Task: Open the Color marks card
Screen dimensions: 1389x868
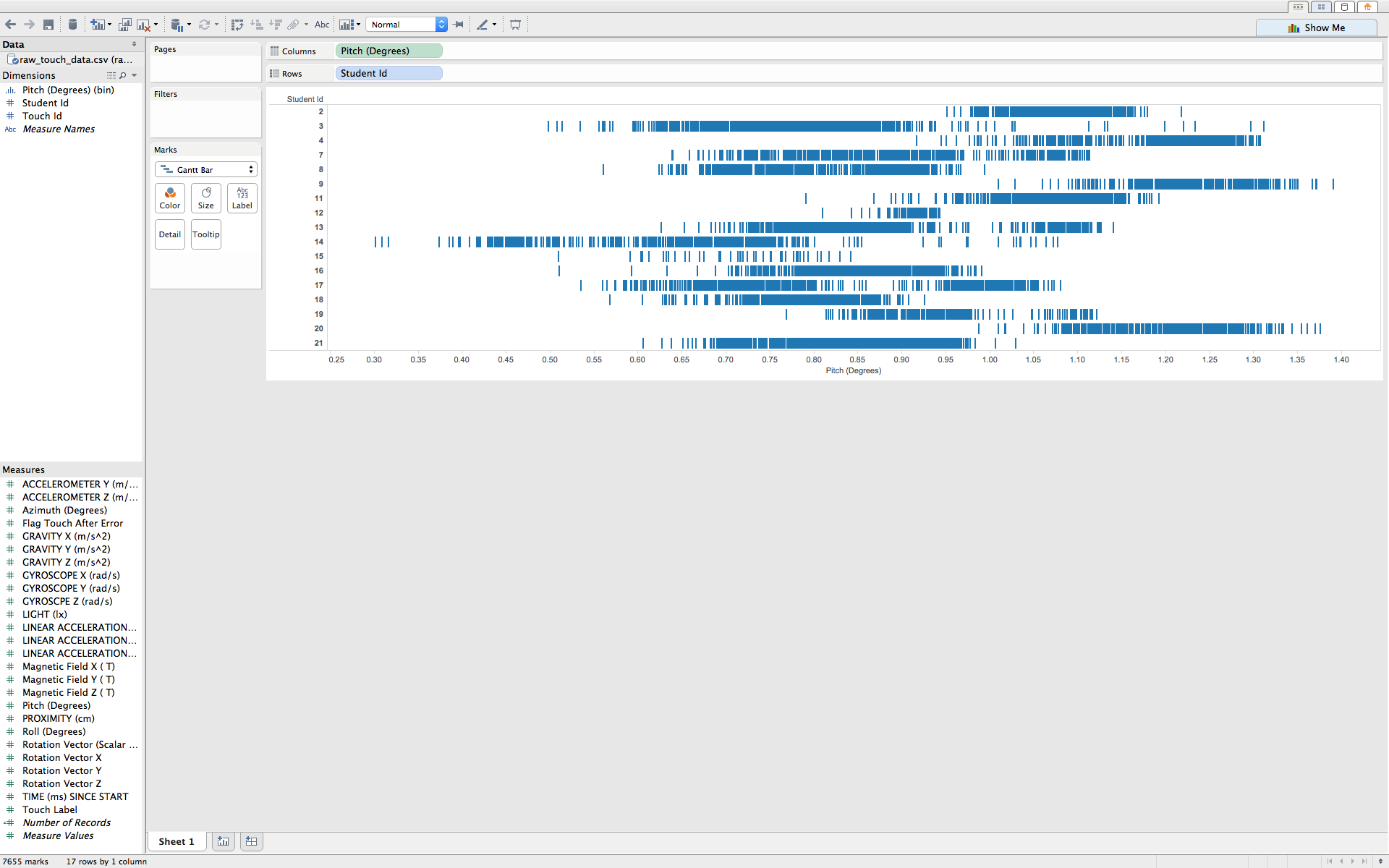Action: pos(170,197)
